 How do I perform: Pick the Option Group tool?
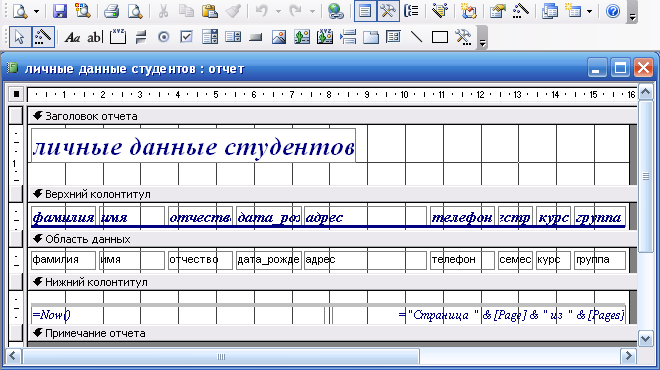(118, 37)
